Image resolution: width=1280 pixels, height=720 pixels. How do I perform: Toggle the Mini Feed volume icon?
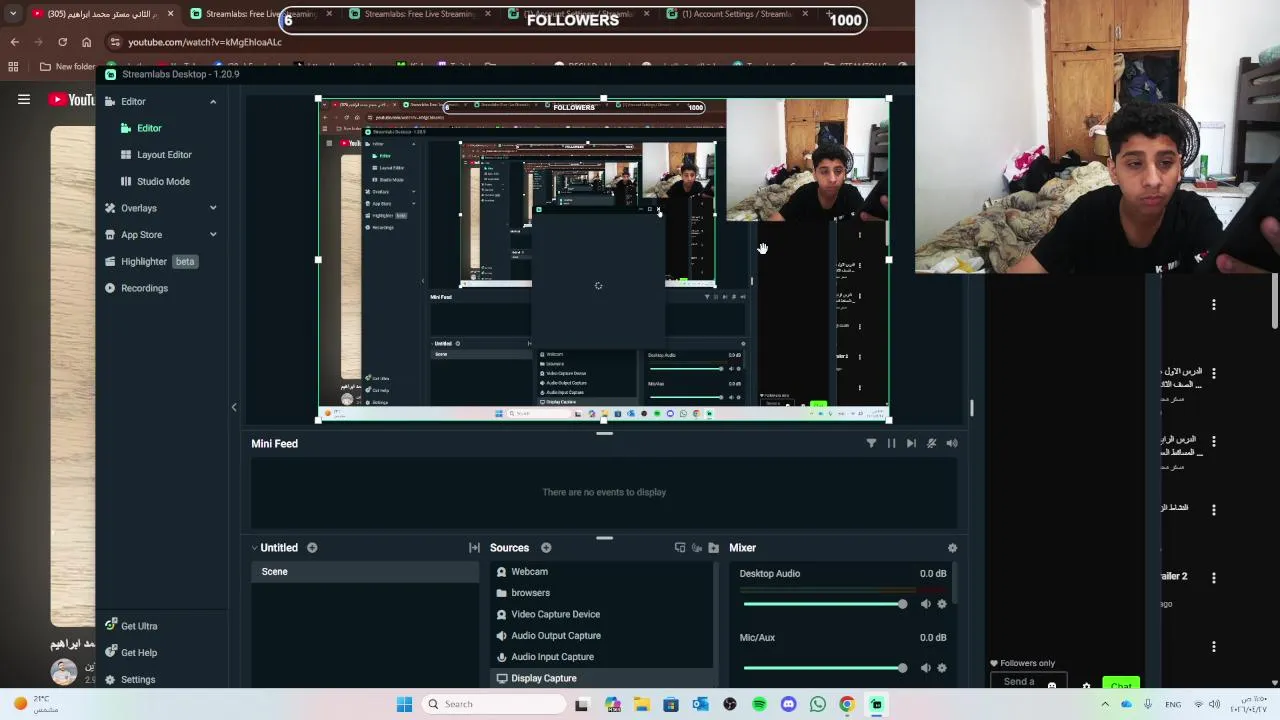tap(951, 443)
